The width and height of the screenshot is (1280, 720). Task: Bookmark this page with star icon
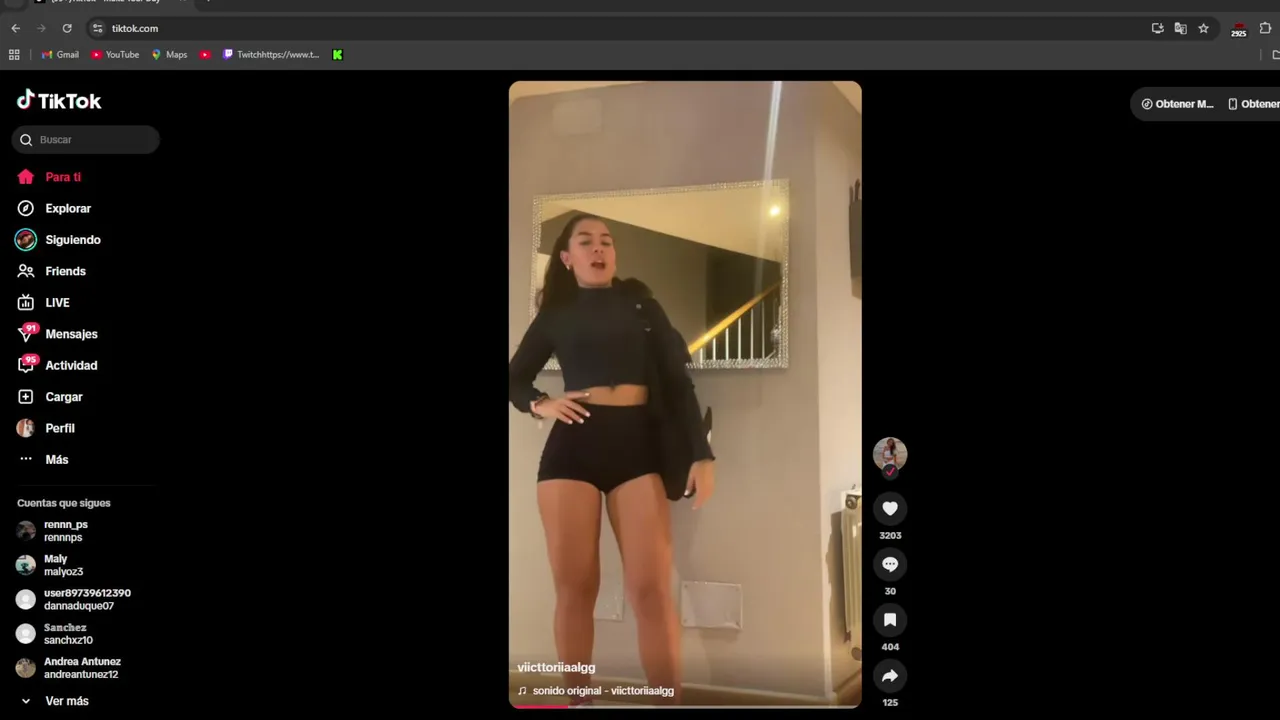pos(1203,28)
